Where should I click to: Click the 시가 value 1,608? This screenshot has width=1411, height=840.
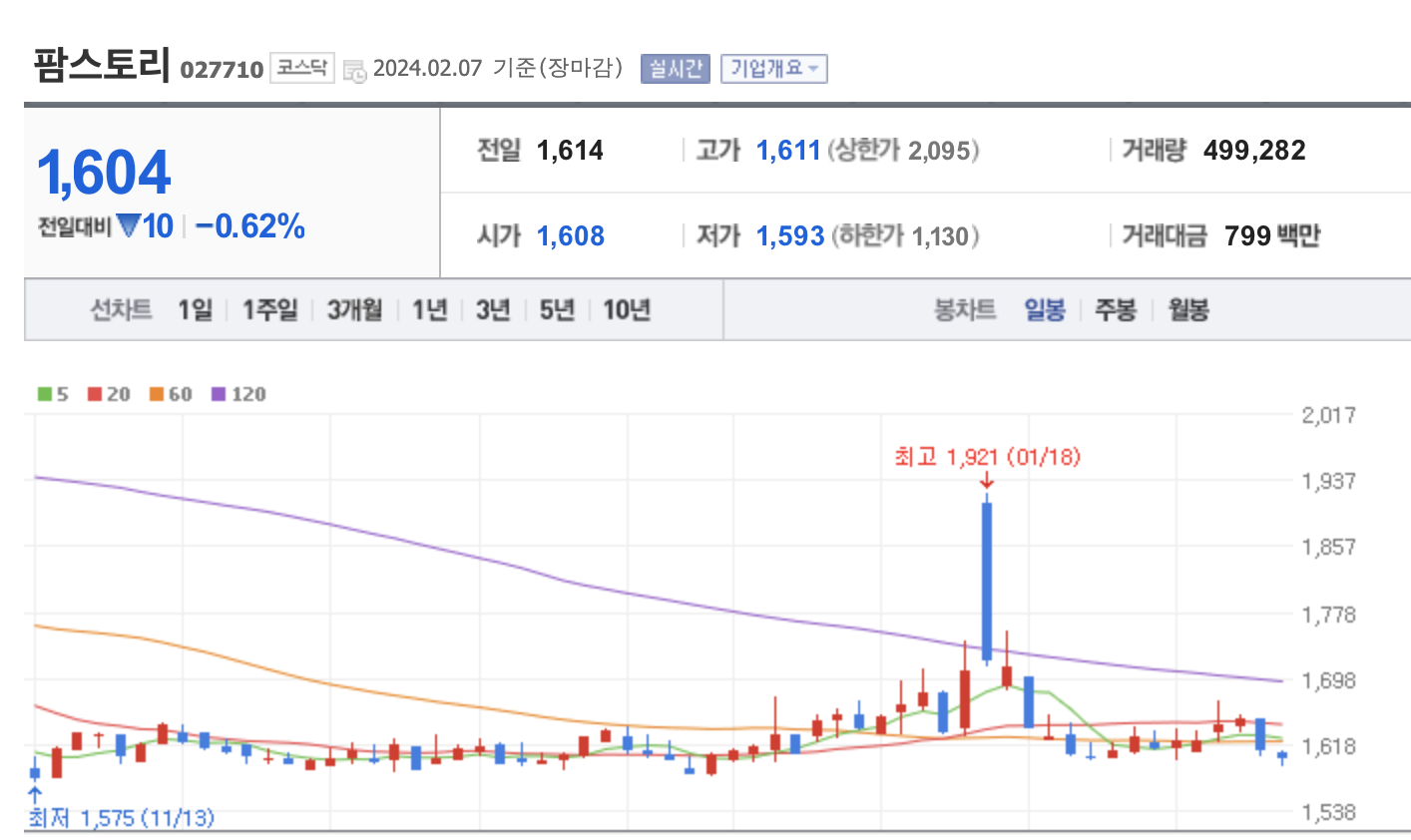point(571,236)
